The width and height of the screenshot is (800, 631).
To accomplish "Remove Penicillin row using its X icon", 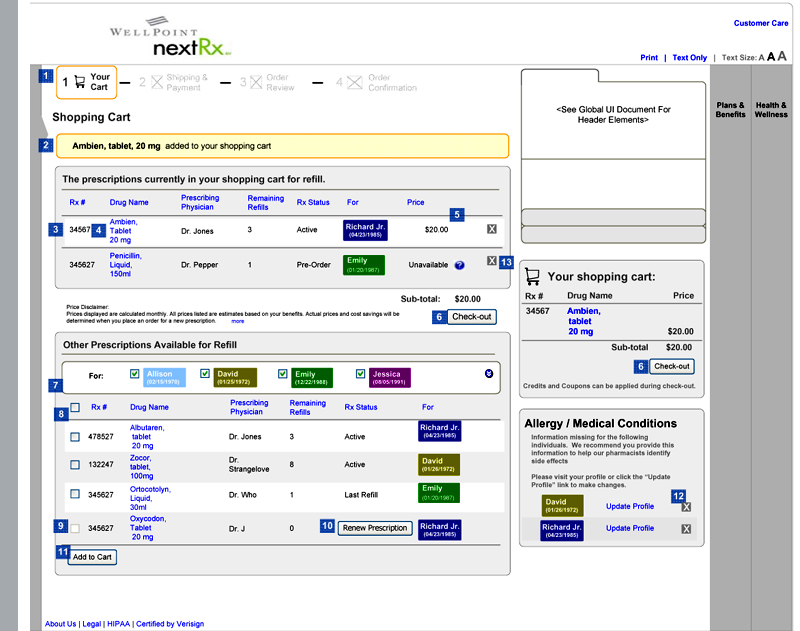I will click(x=491, y=261).
